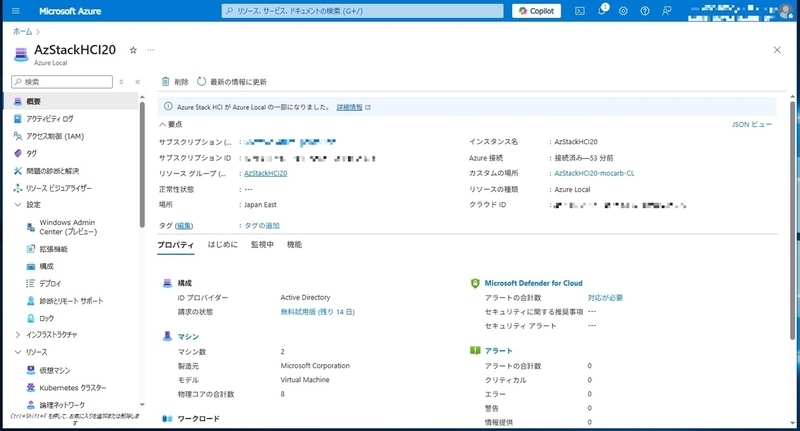Image resolution: width=800 pixels, height=431 pixels.
Task: Open the Azure portal hamburger menu
Action: [x=16, y=11]
